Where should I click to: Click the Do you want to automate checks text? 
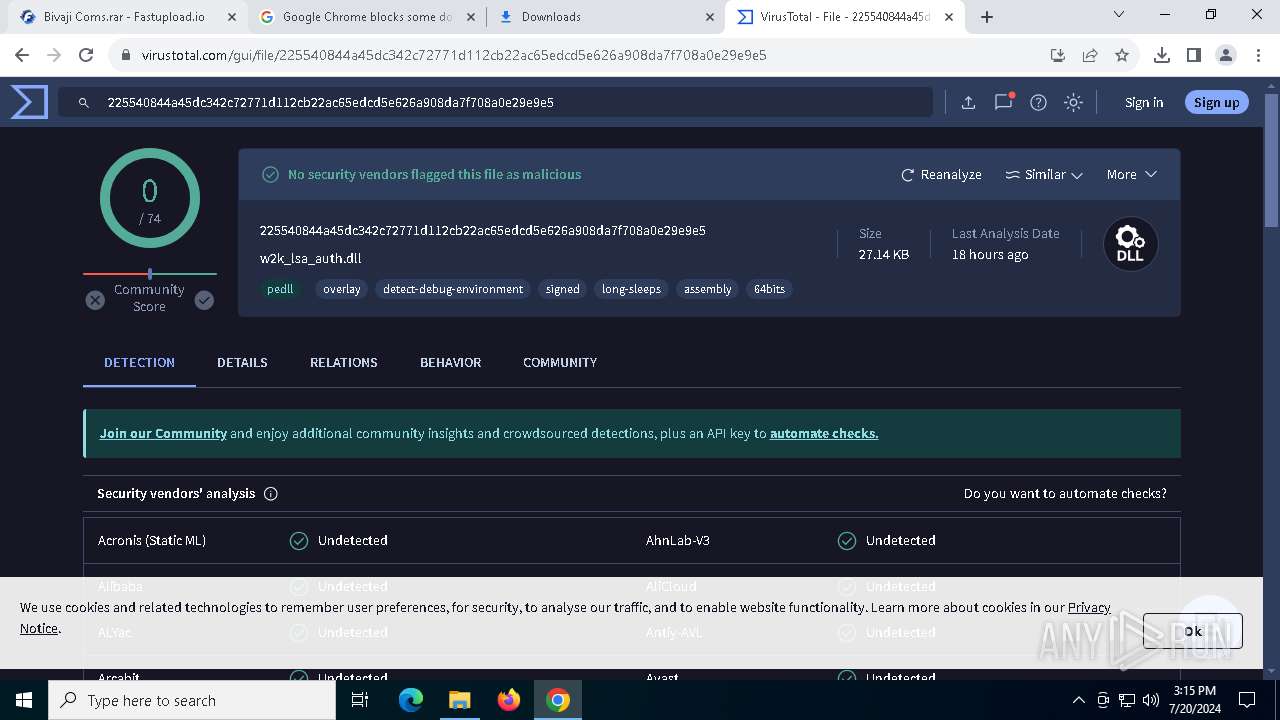click(x=1065, y=494)
